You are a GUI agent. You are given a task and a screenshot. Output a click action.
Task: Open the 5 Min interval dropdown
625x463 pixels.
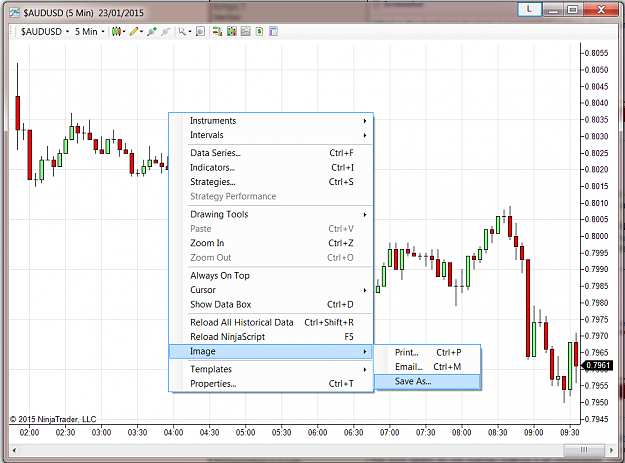click(90, 31)
